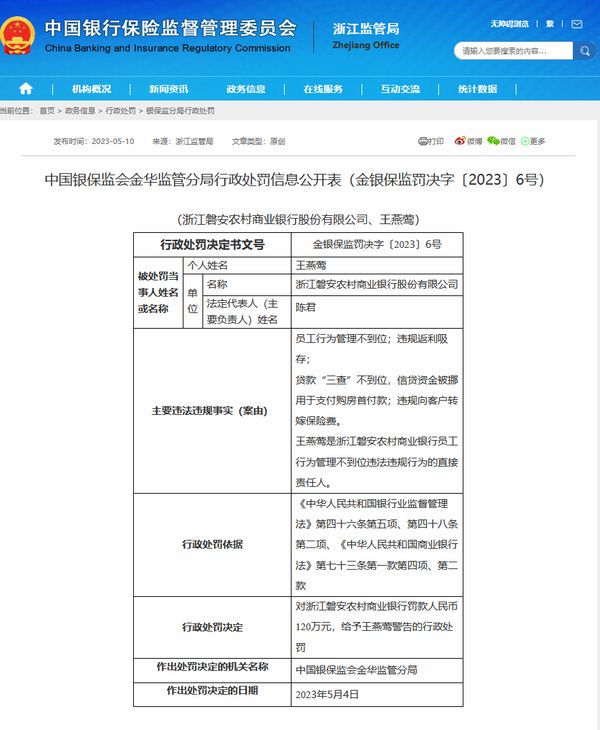This screenshot has height=730, width=600.
Task: Follow the 银保监分局行政处罚 breadcrumb link
Action: pyautogui.click(x=180, y=111)
